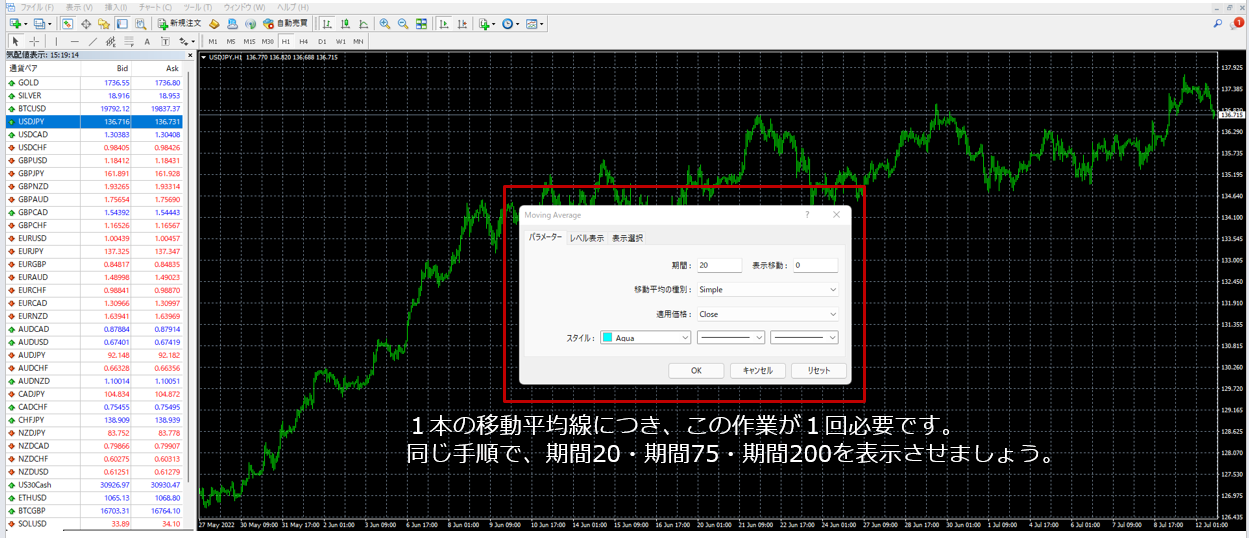Expand the 移動平均の種別 Simple dropdown
This screenshot has width=1249, height=538.
pyautogui.click(x=767, y=290)
